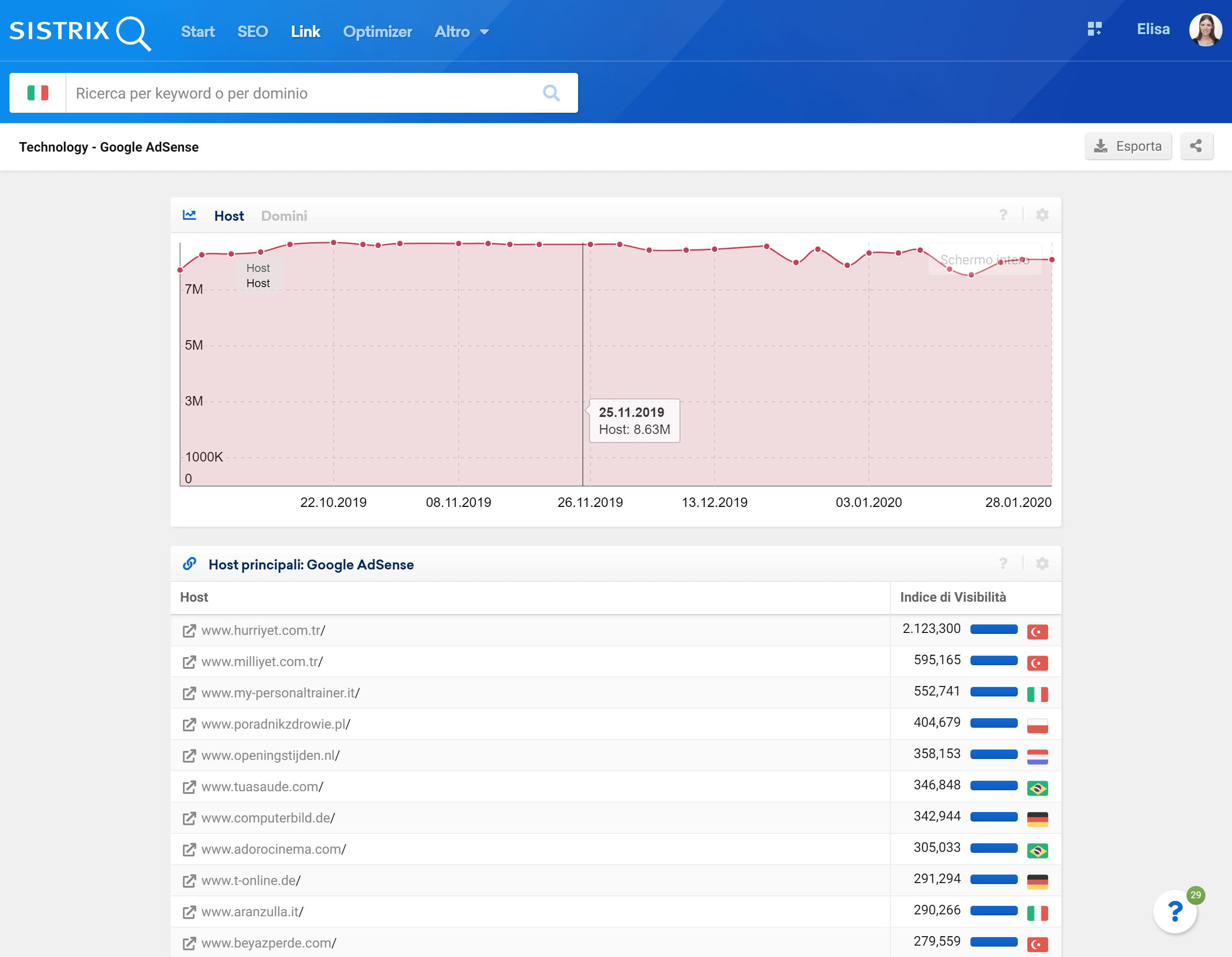Open the Link menu item
Image resolution: width=1232 pixels, height=957 pixels.
tap(305, 32)
